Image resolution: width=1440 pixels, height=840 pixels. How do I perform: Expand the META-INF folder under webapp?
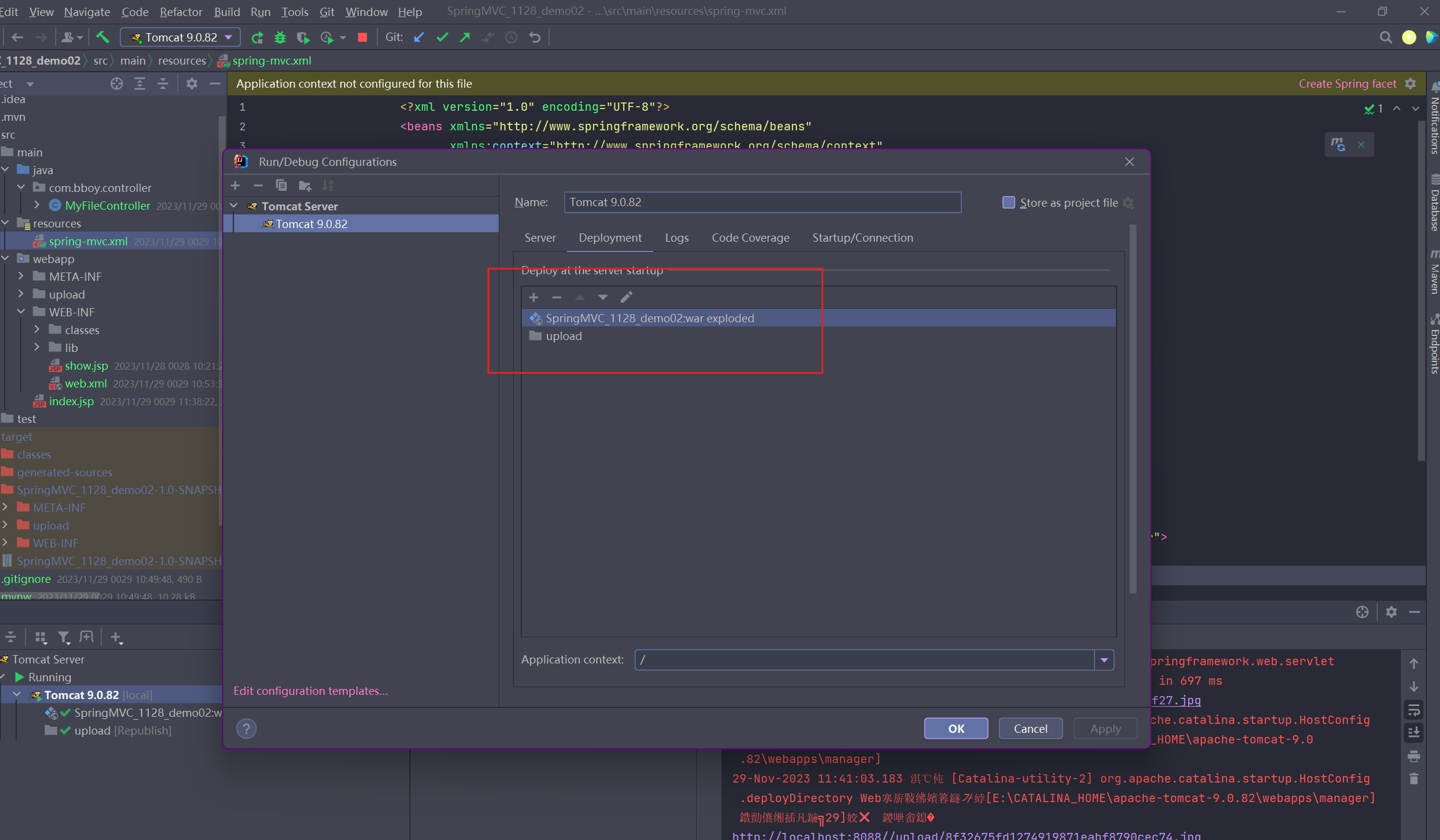click(21, 277)
